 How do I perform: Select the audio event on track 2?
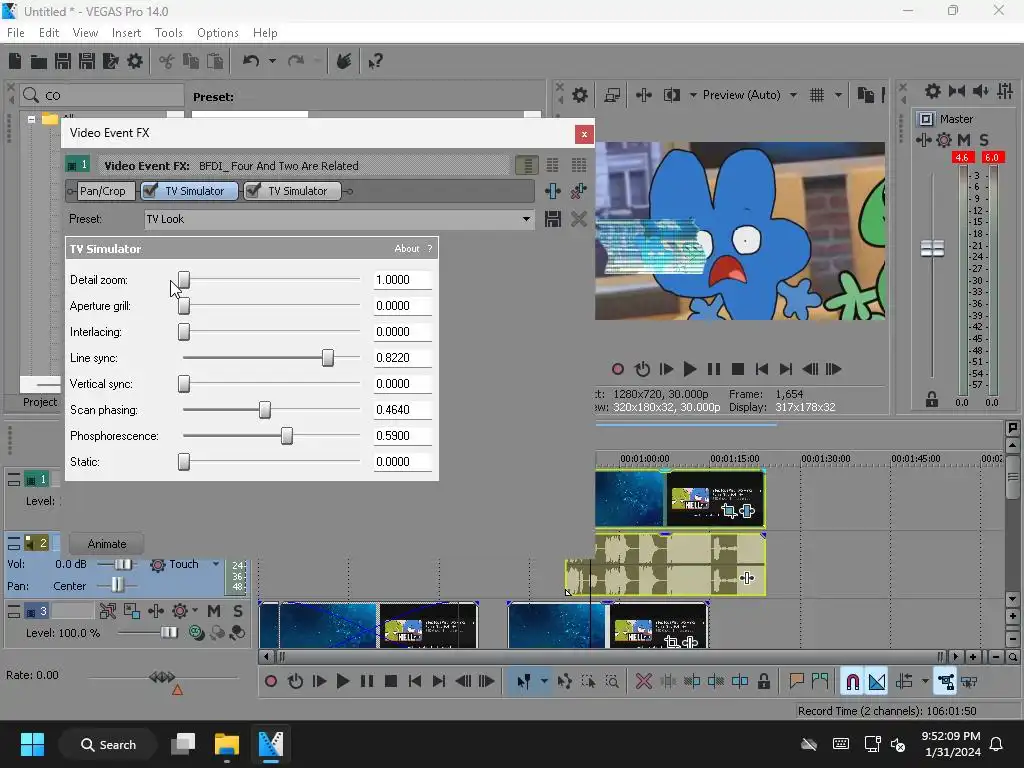click(665, 564)
